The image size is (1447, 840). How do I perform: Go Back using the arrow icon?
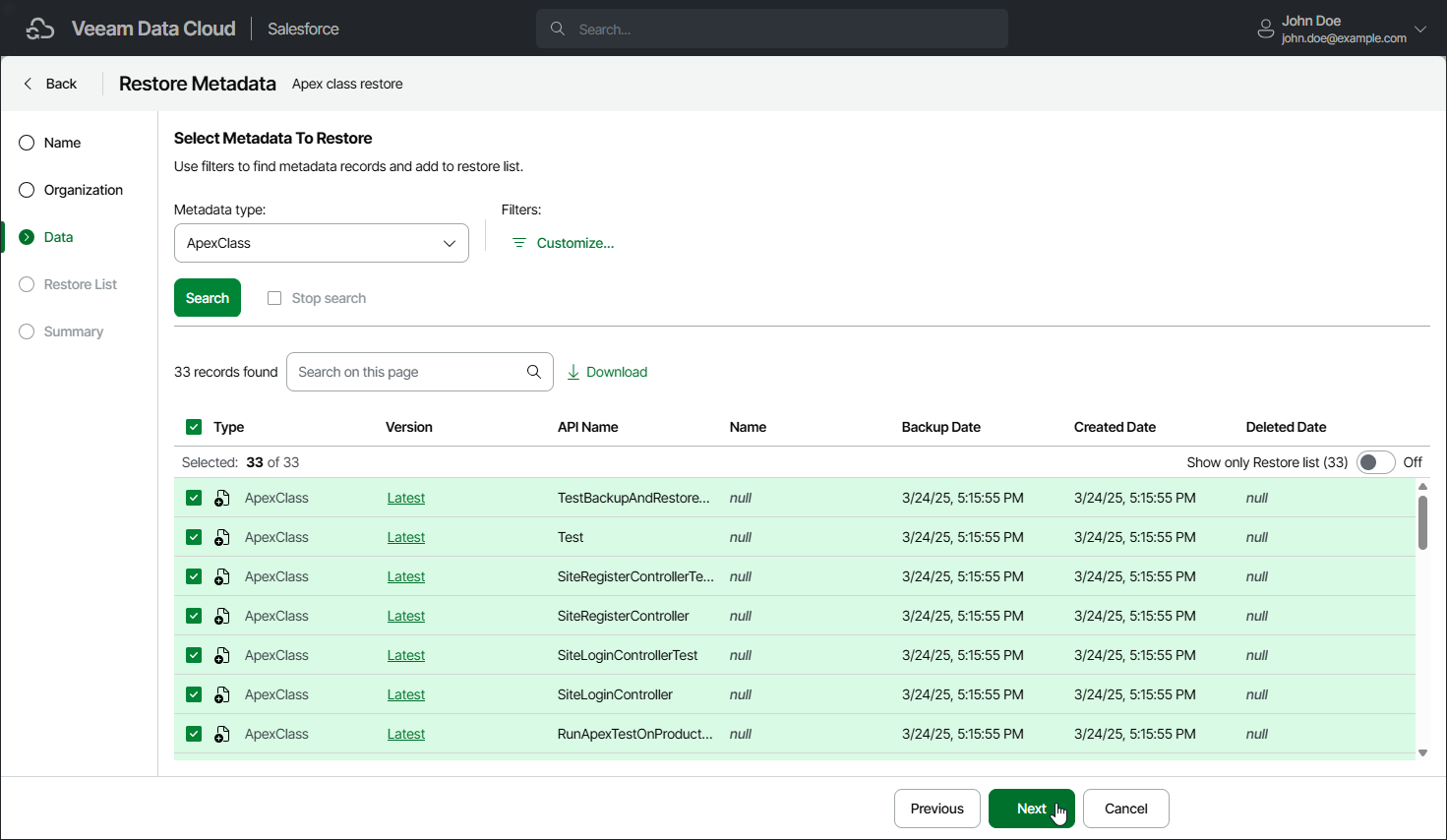pyautogui.click(x=28, y=84)
